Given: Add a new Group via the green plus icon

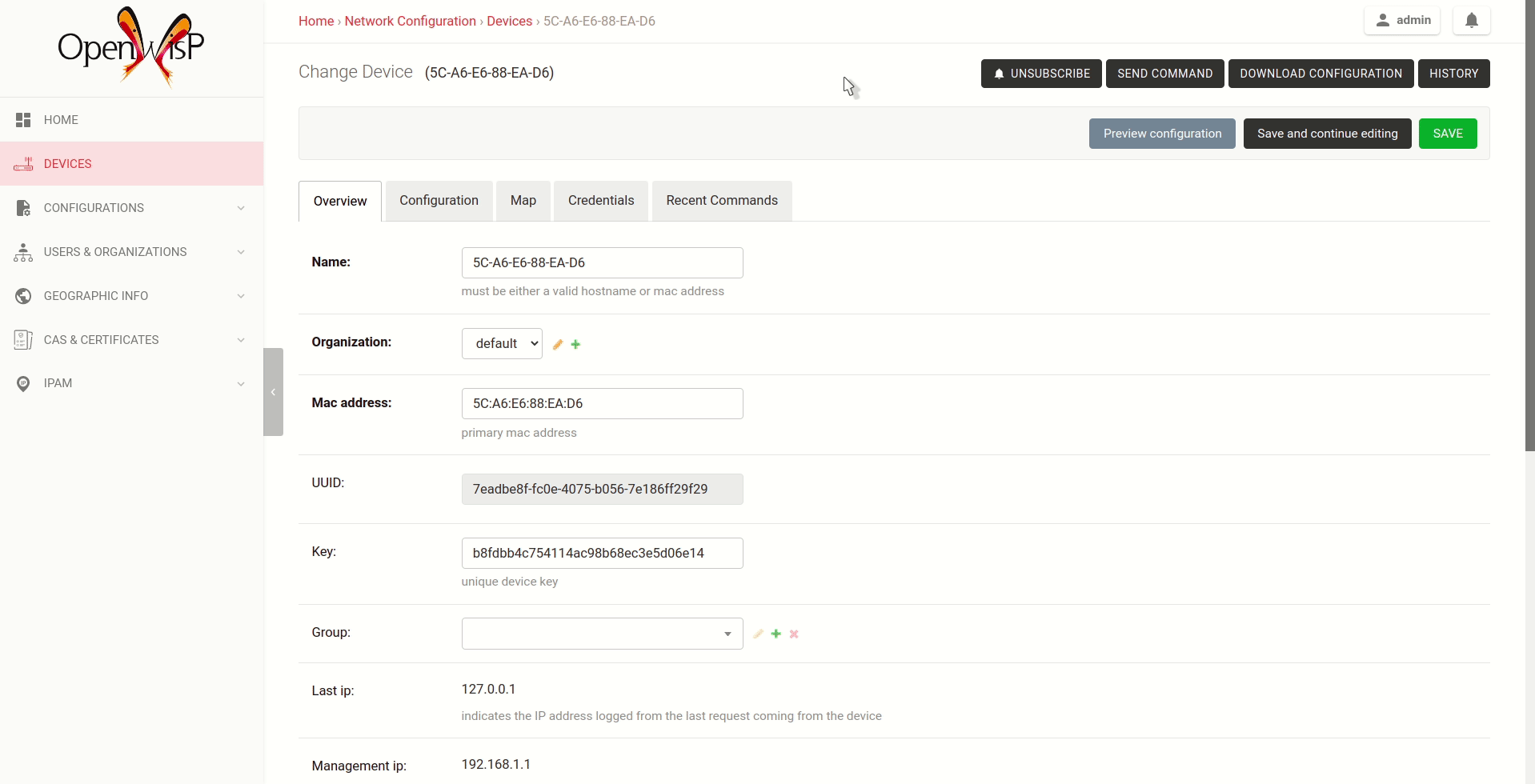Looking at the screenshot, I should (776, 633).
